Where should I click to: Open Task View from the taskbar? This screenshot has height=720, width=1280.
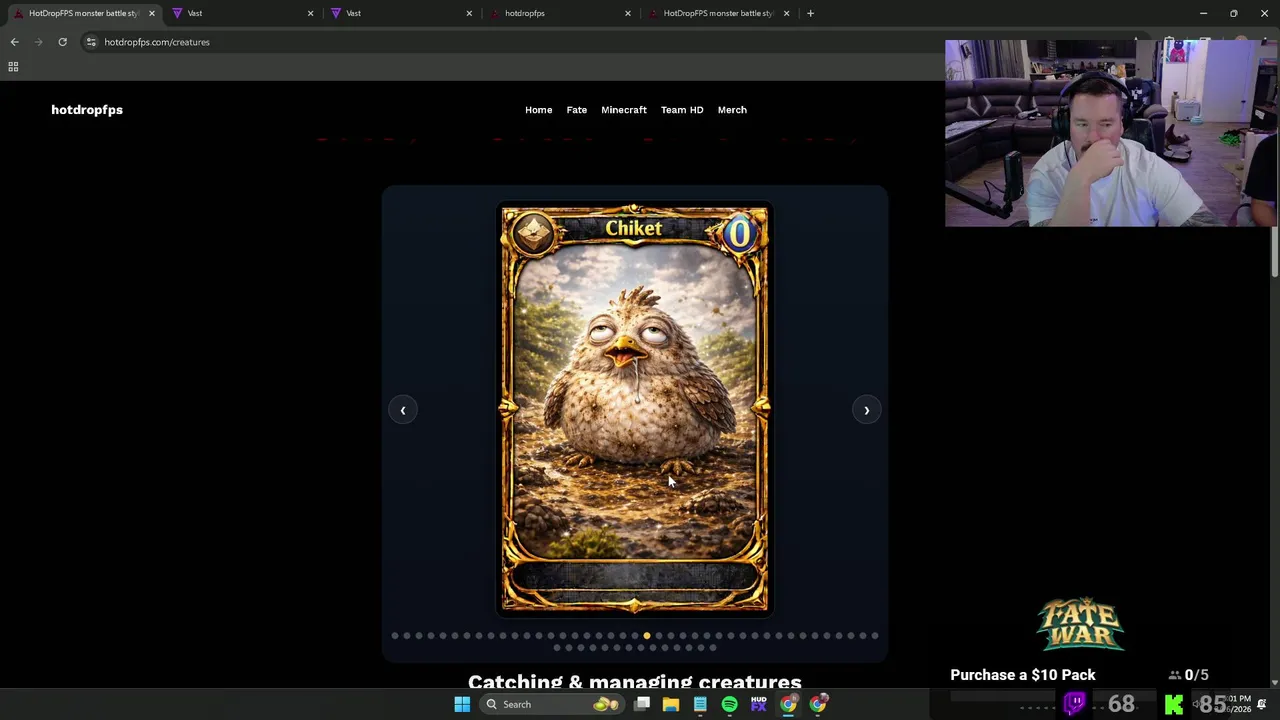coord(642,704)
